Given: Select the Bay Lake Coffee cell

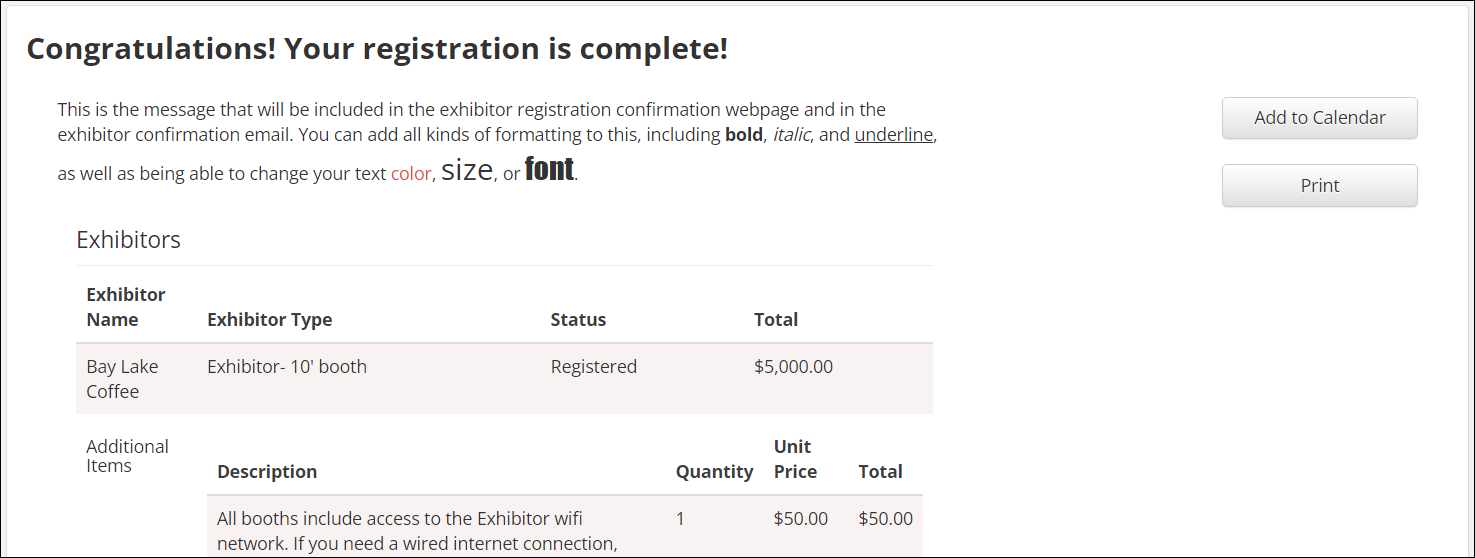Looking at the screenshot, I should (x=122, y=379).
